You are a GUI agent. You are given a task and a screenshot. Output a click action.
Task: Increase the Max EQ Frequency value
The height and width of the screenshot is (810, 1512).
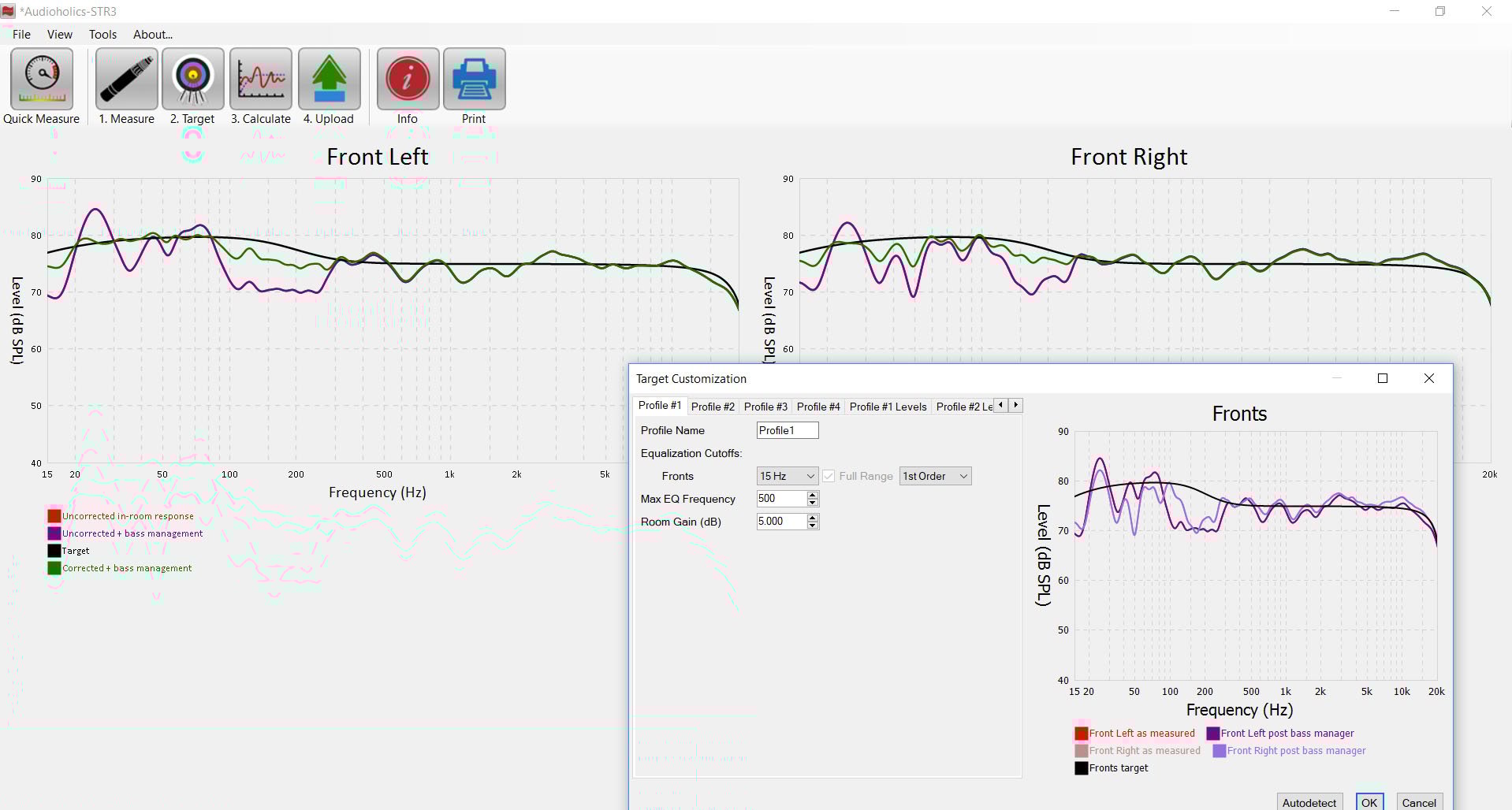click(813, 495)
